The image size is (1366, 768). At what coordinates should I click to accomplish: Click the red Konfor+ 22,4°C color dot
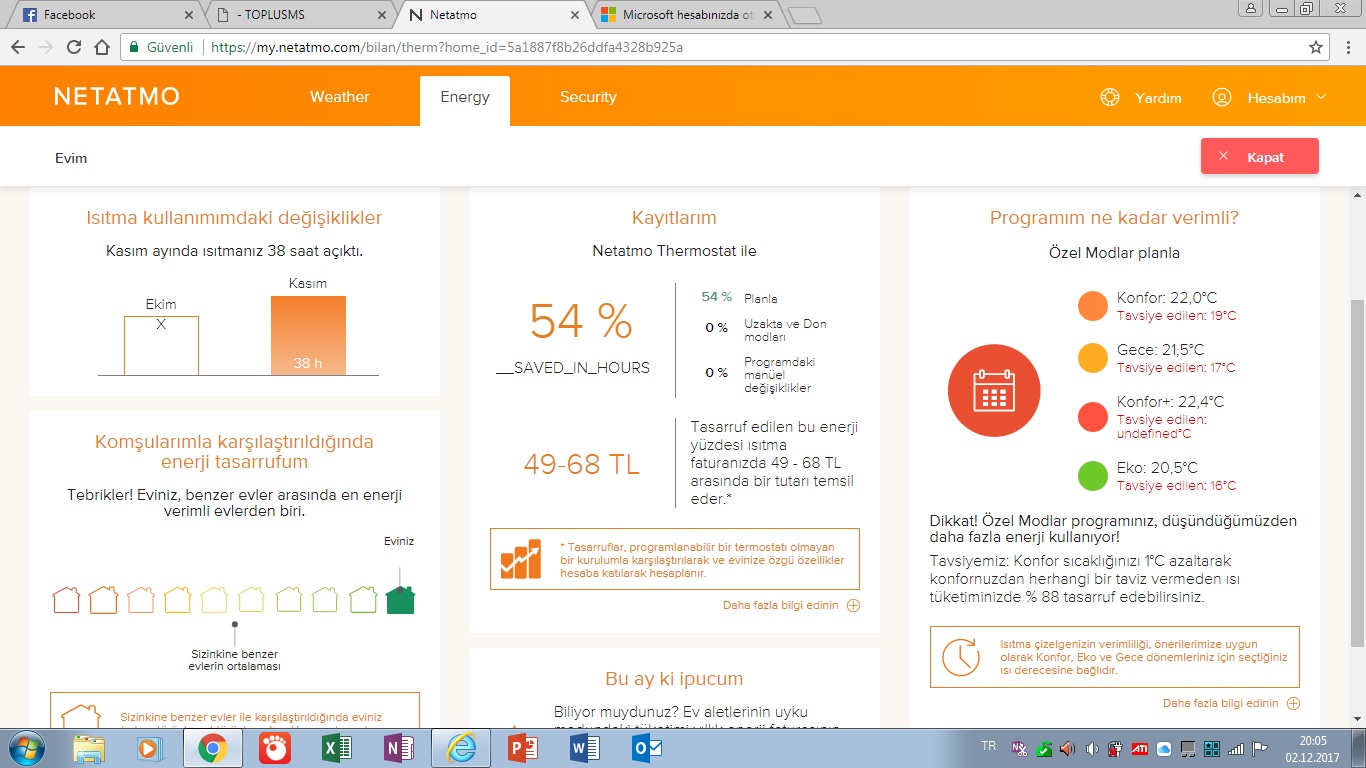[1093, 417]
